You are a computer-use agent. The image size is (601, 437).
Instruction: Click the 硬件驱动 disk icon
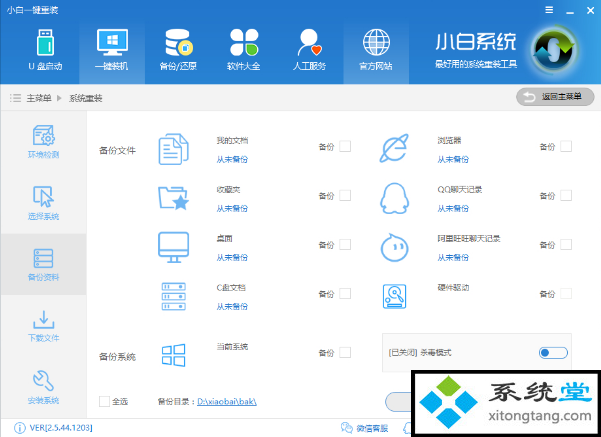click(394, 296)
